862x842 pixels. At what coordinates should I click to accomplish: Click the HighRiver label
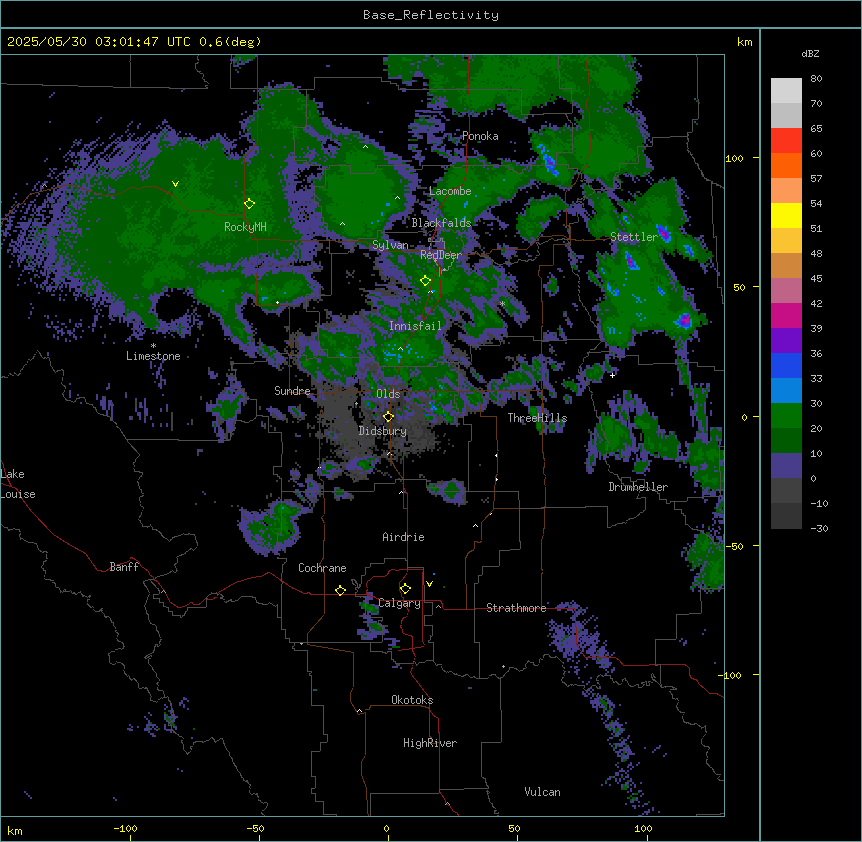[x=430, y=743]
